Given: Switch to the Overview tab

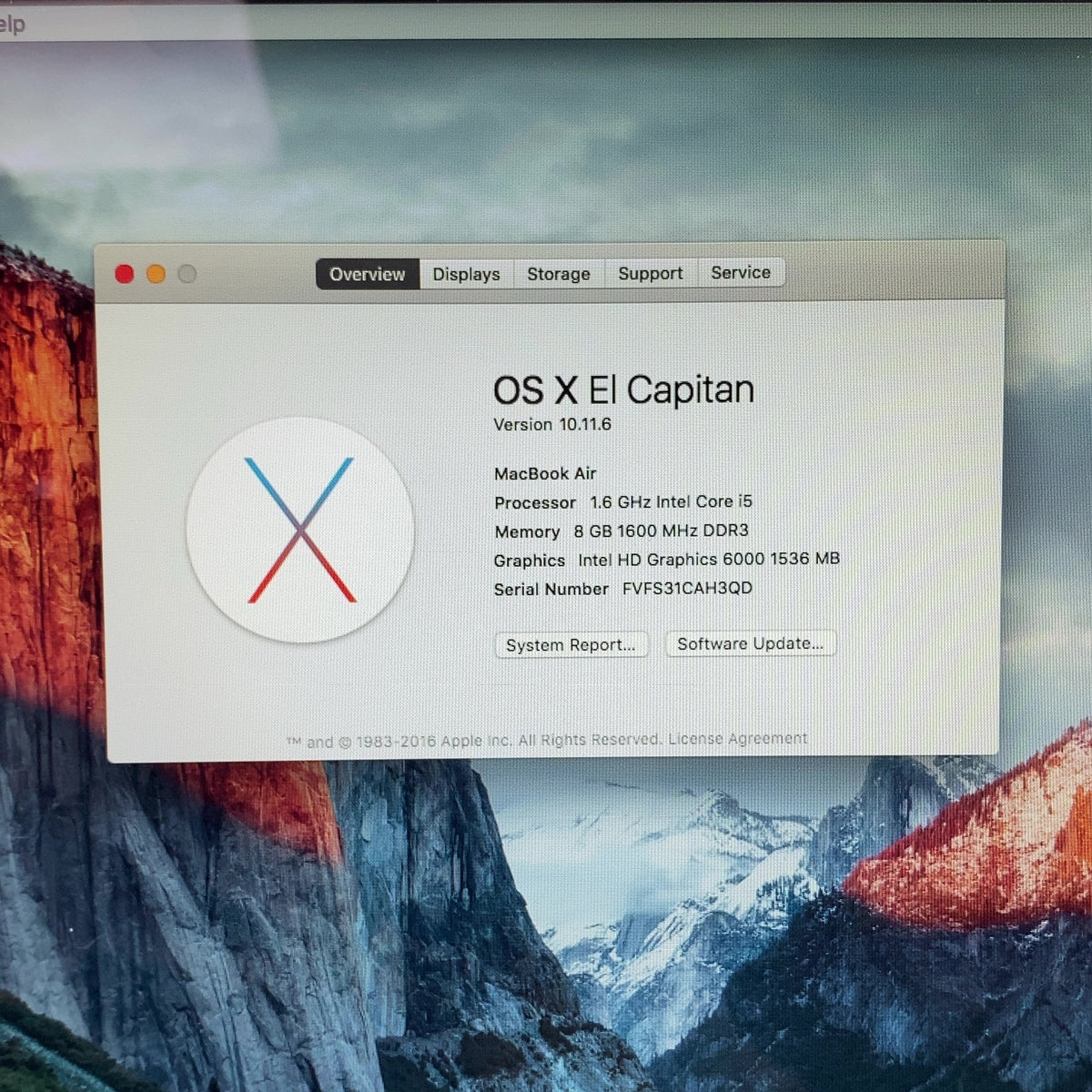Looking at the screenshot, I should click(368, 274).
